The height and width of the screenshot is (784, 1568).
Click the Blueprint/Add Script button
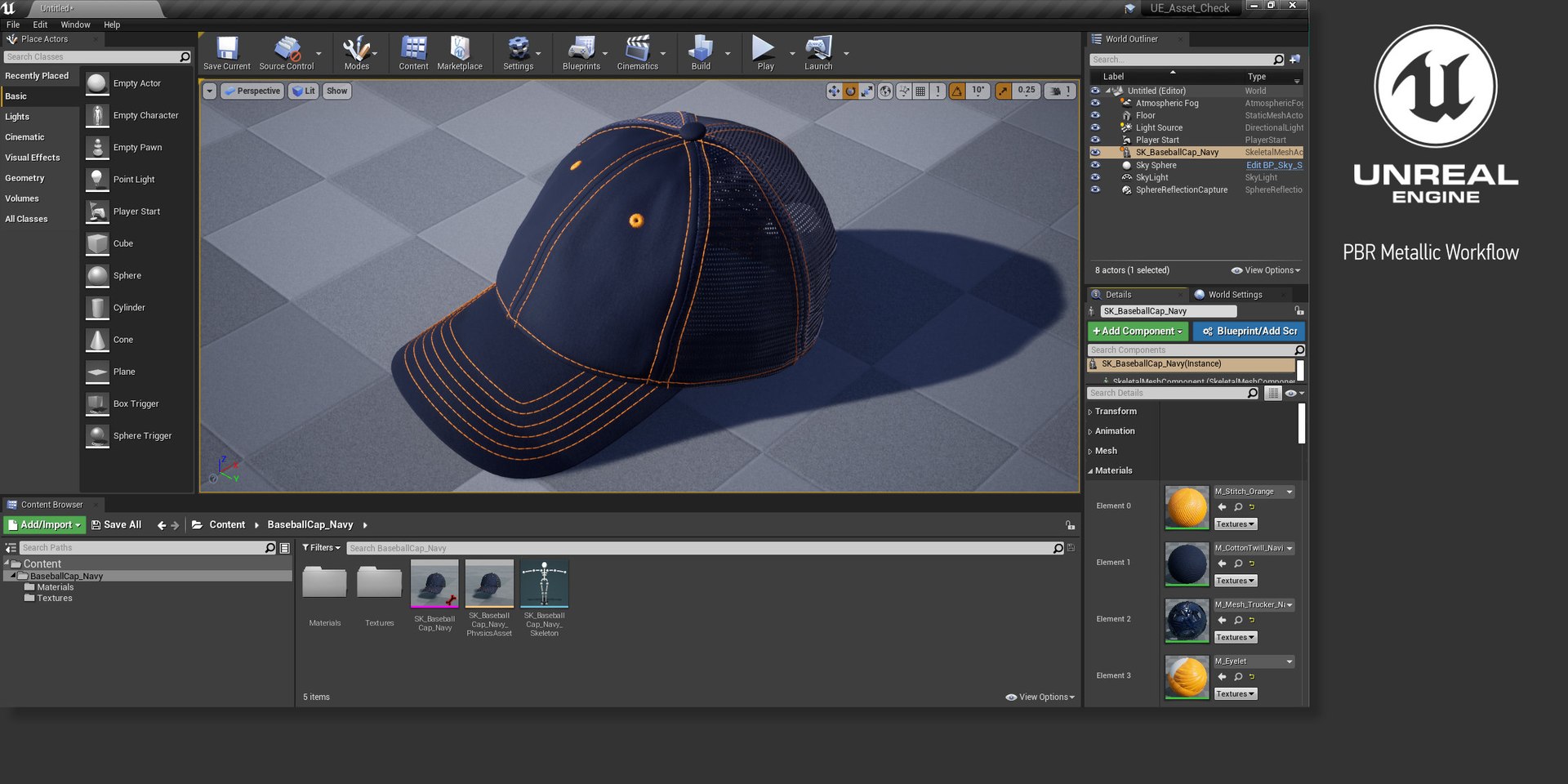1249,331
